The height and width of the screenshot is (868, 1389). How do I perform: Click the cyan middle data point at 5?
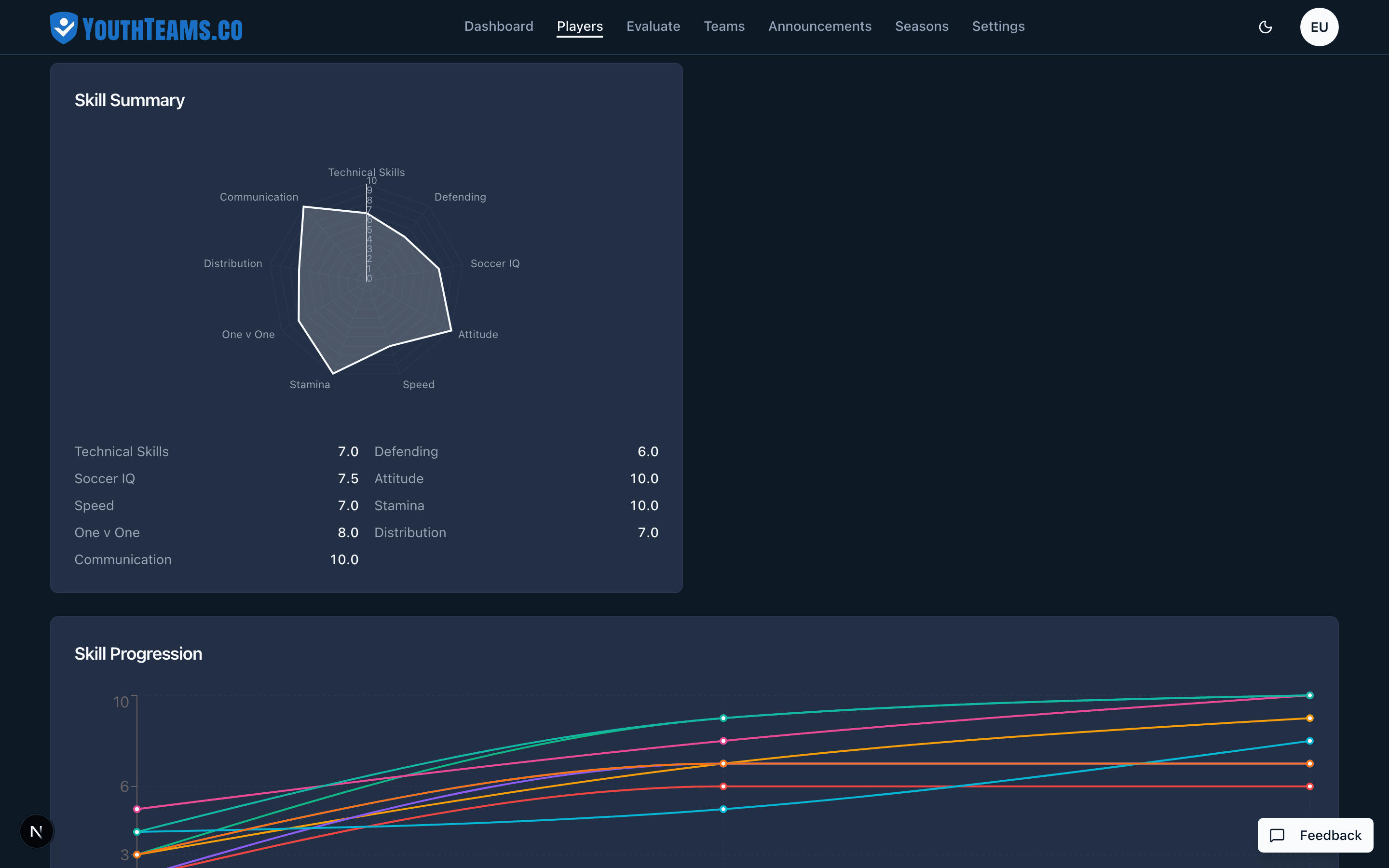(723, 810)
